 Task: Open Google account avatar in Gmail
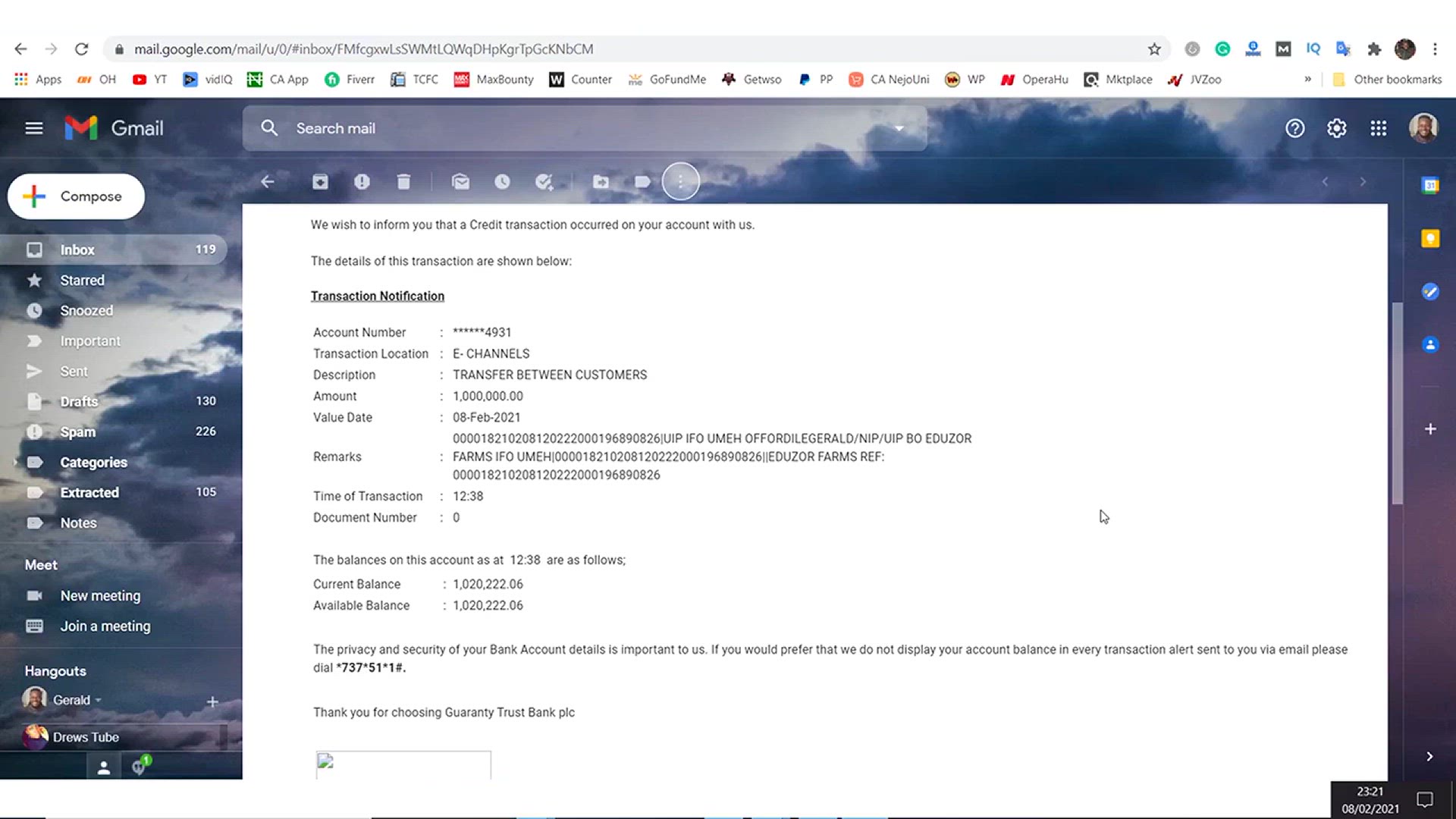1423,128
